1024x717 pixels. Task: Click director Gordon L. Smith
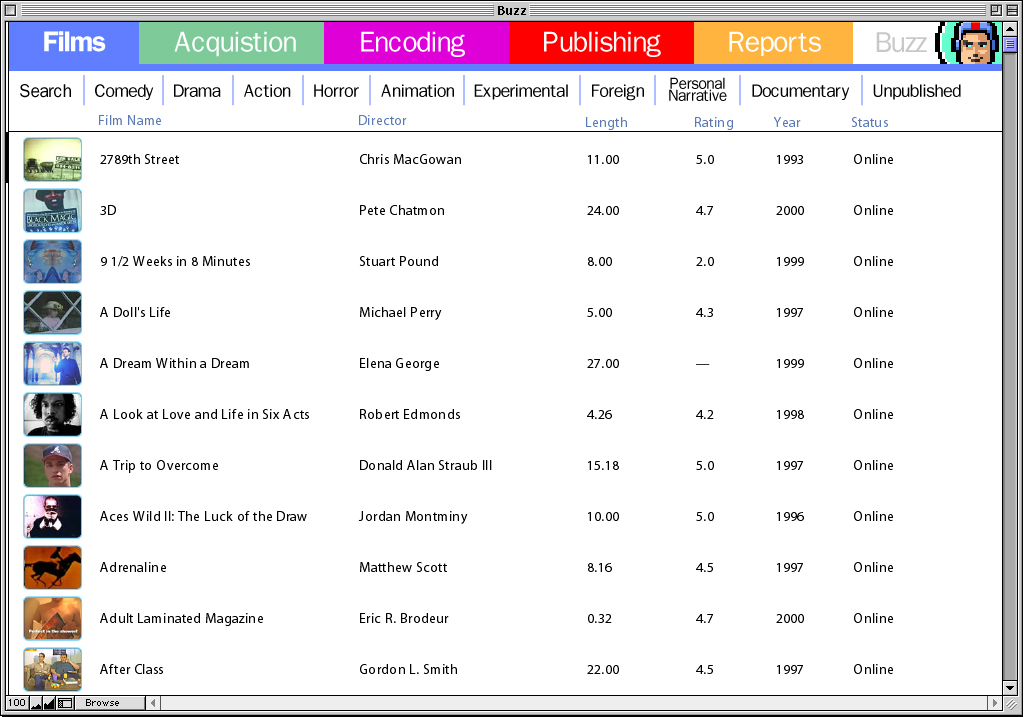tap(408, 669)
